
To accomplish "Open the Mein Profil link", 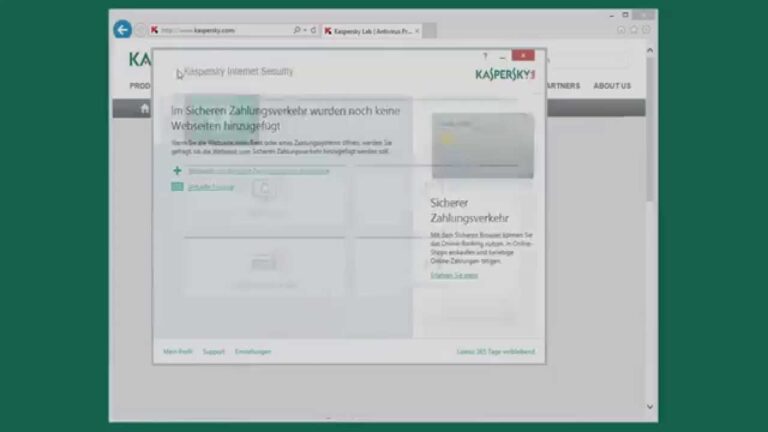I will (x=178, y=352).
